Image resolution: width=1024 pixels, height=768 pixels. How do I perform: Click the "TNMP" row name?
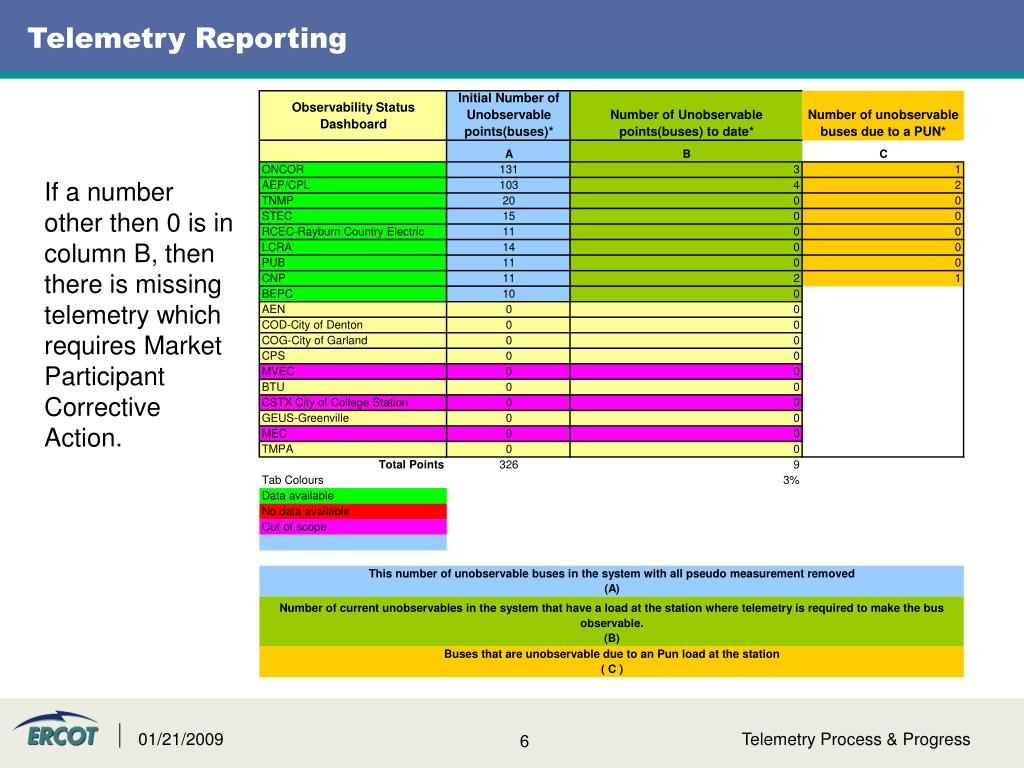(353, 200)
